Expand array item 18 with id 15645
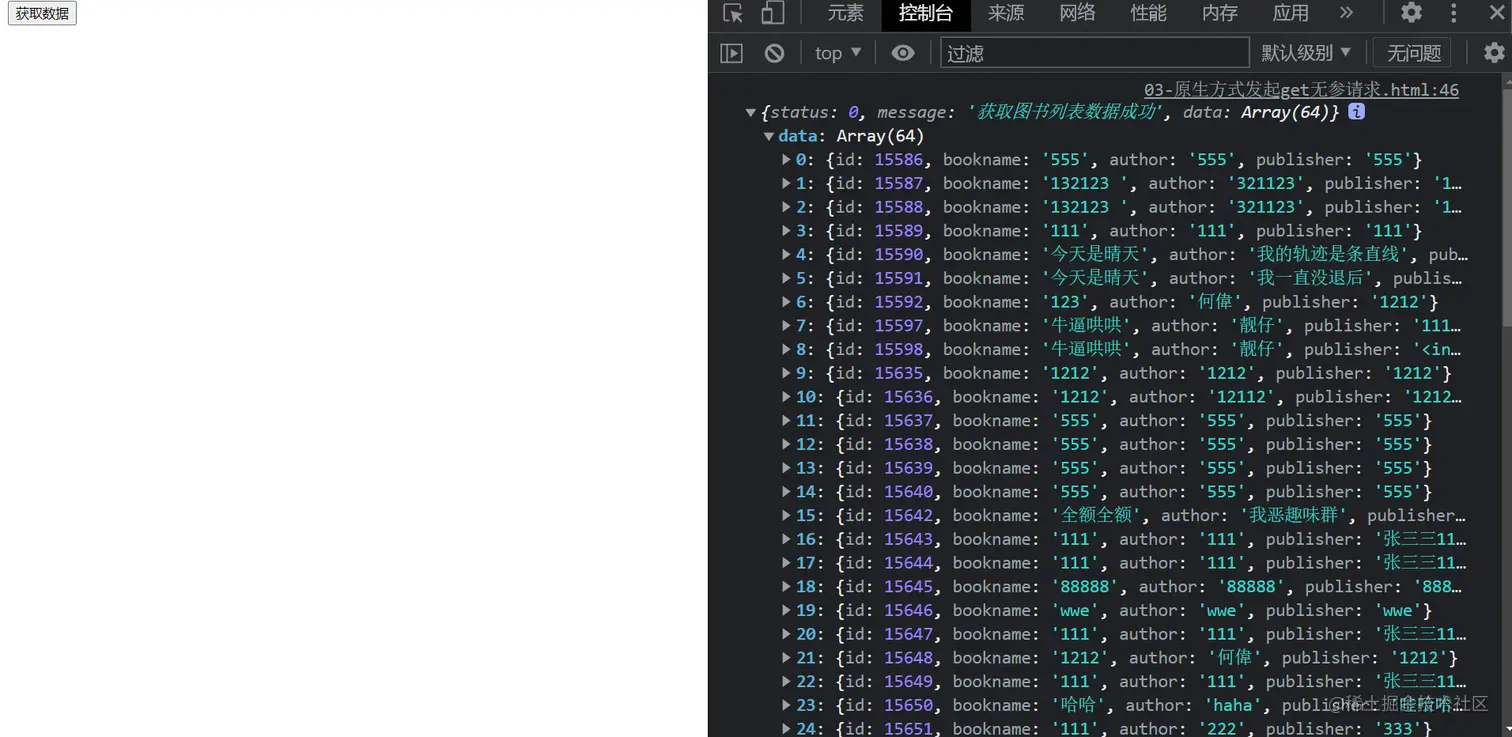1512x737 pixels. [786, 587]
